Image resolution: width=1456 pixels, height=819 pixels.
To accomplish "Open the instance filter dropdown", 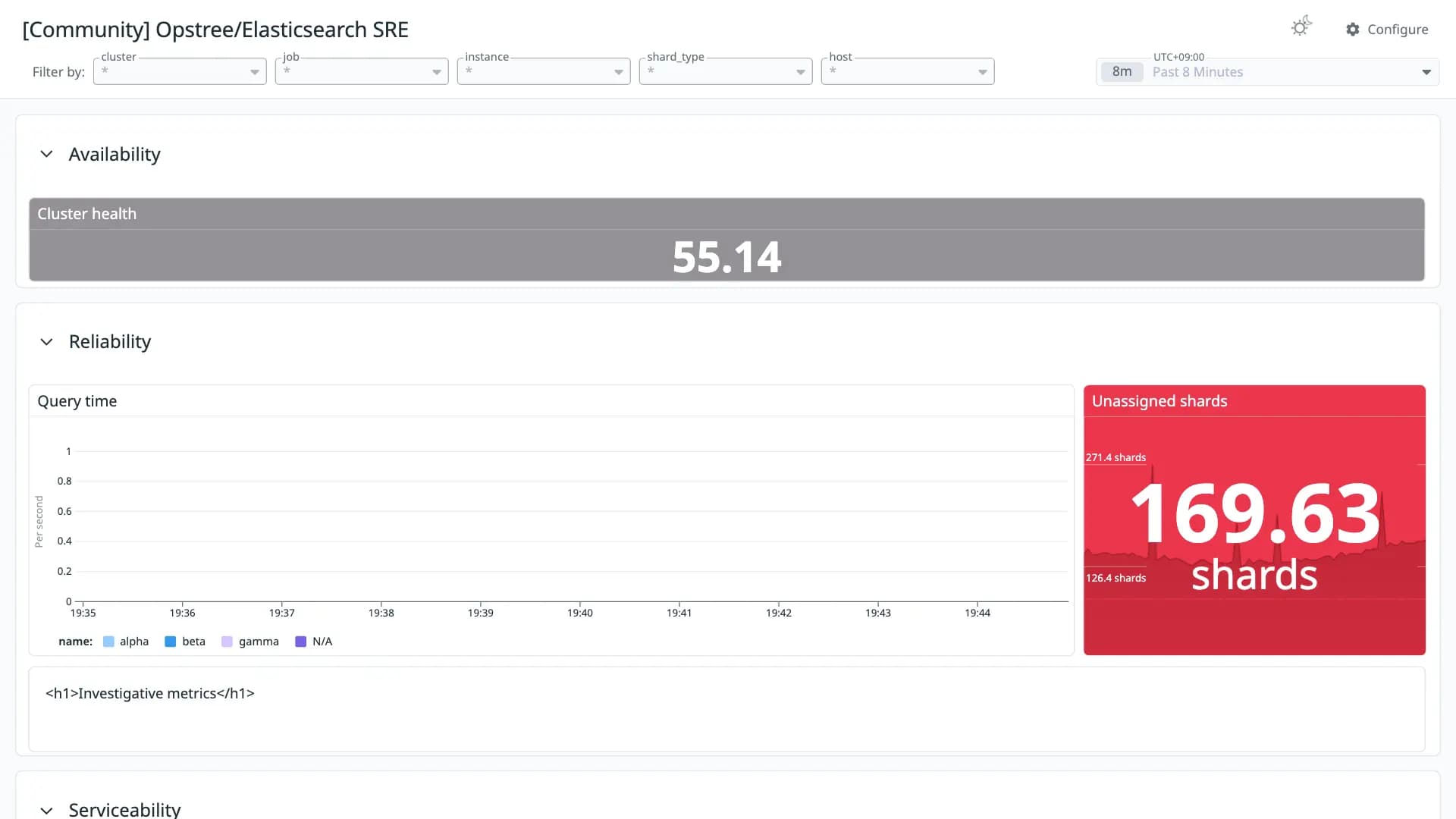I will [x=544, y=71].
